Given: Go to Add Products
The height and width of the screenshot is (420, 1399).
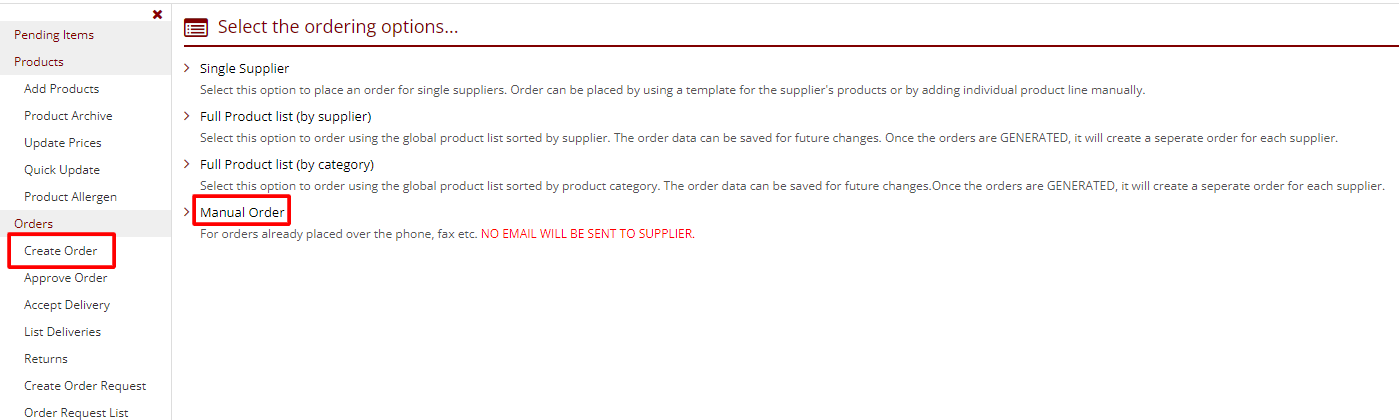Looking at the screenshot, I should pyautogui.click(x=61, y=89).
